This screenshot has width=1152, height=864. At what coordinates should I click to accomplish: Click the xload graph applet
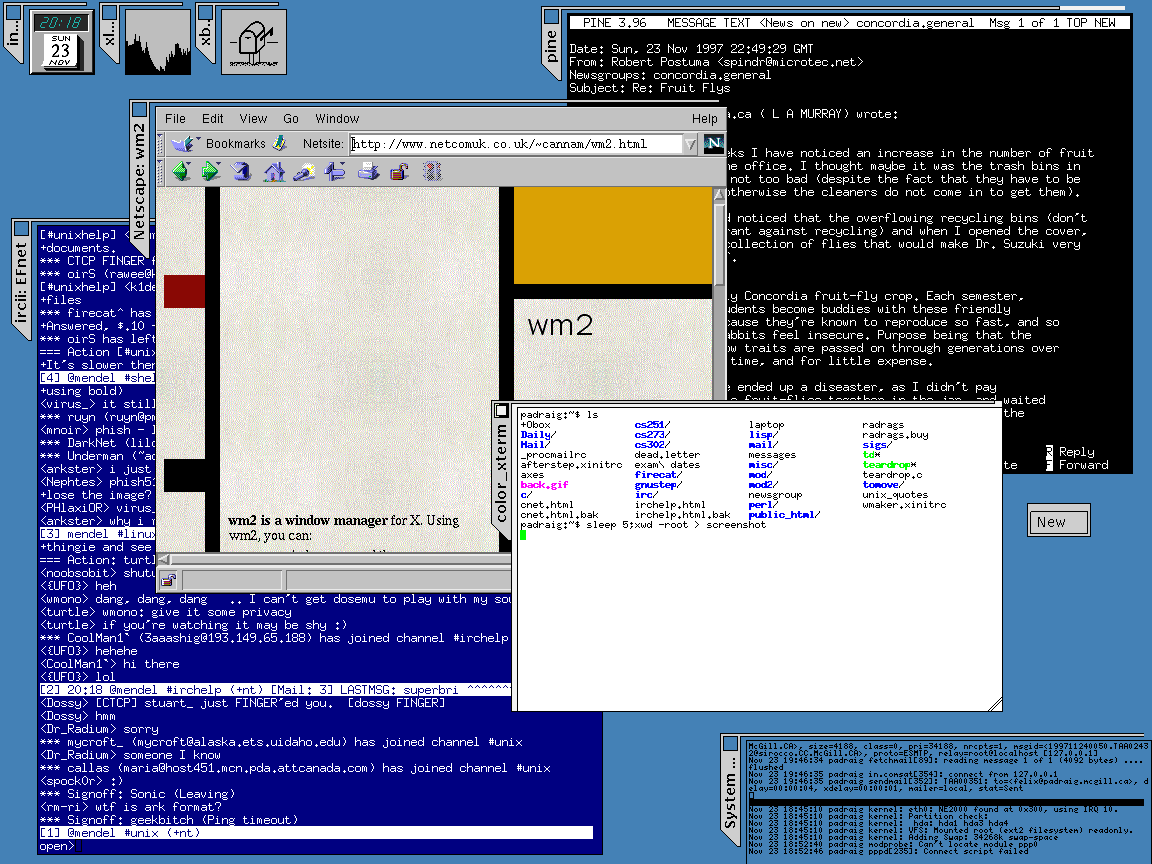point(158,42)
